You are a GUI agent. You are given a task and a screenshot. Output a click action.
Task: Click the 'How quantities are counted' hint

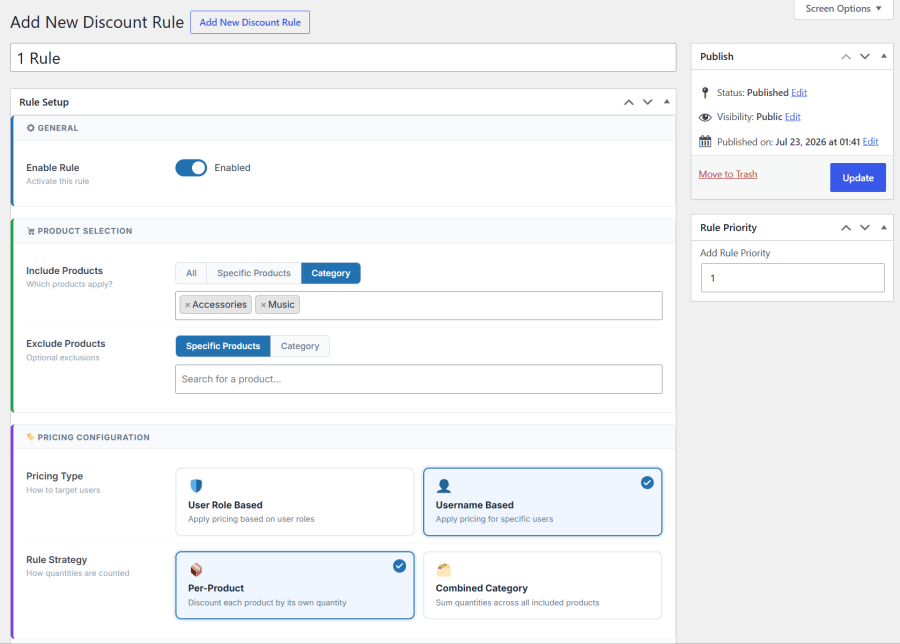tap(77, 573)
